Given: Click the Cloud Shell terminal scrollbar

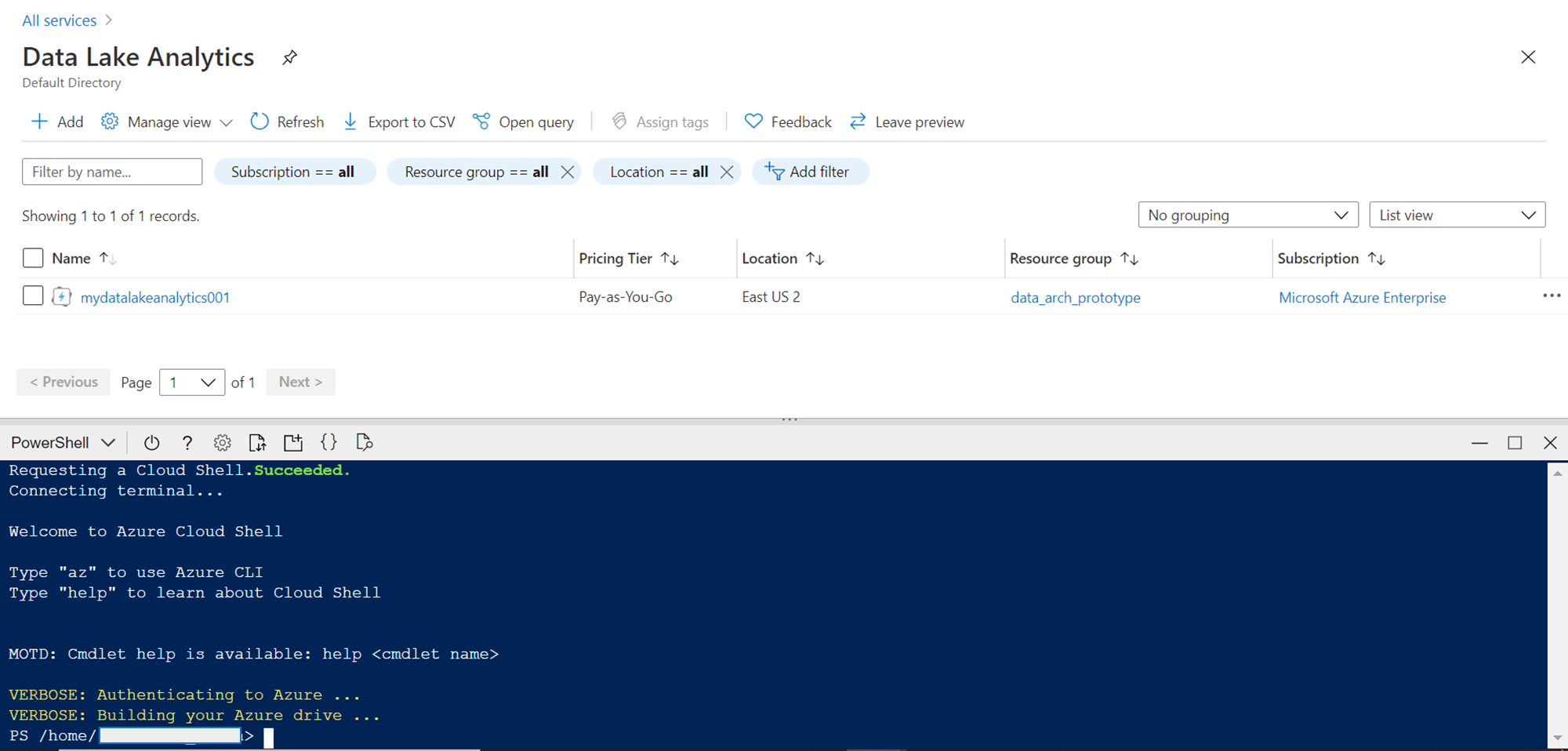Looking at the screenshot, I should 1557,605.
